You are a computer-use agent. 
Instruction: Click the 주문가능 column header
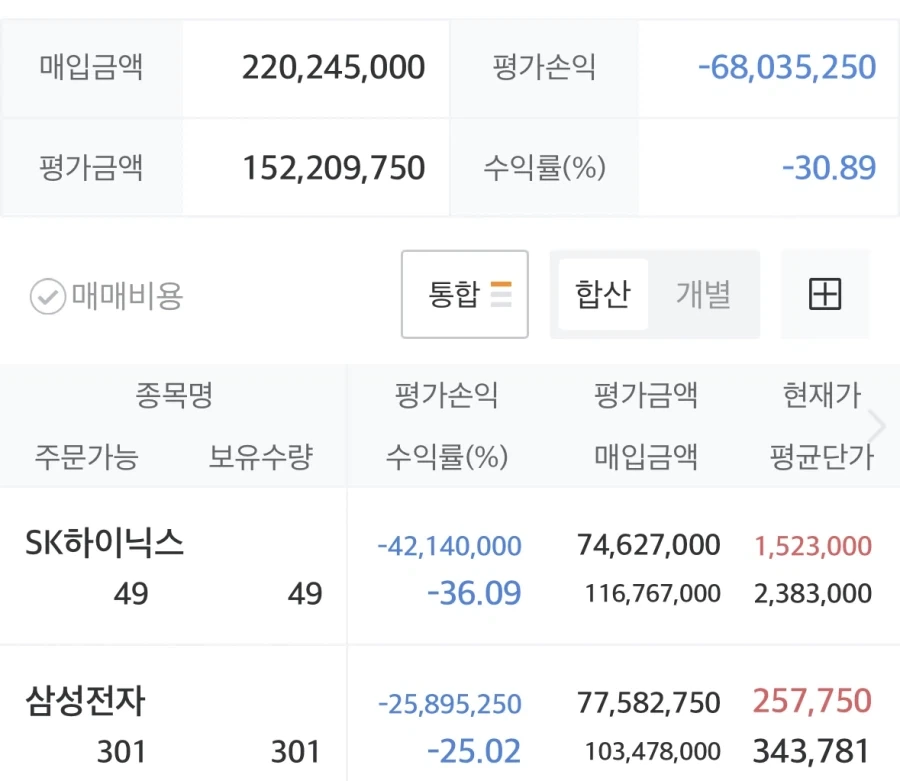point(87,457)
